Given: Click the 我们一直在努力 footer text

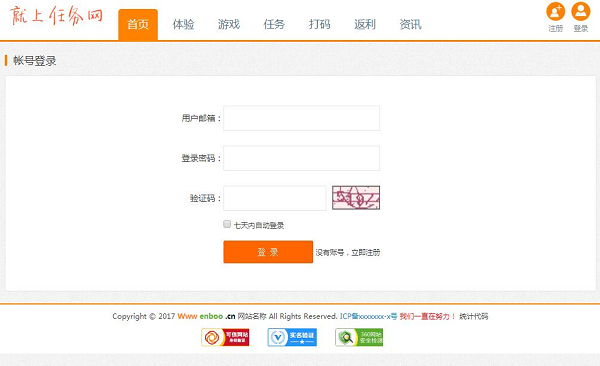Looking at the screenshot, I should pos(427,316).
